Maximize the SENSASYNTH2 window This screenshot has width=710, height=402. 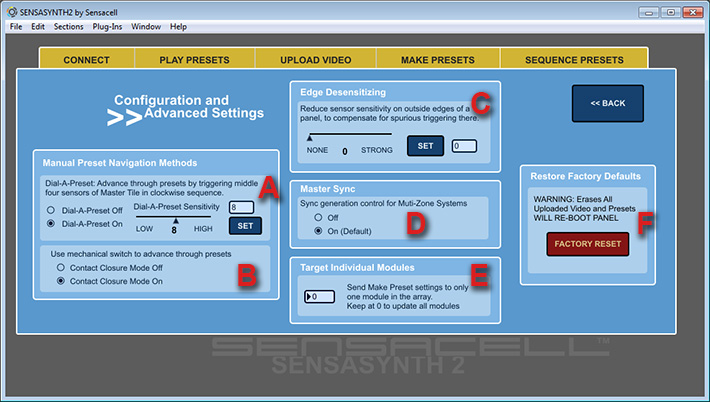coord(671,12)
